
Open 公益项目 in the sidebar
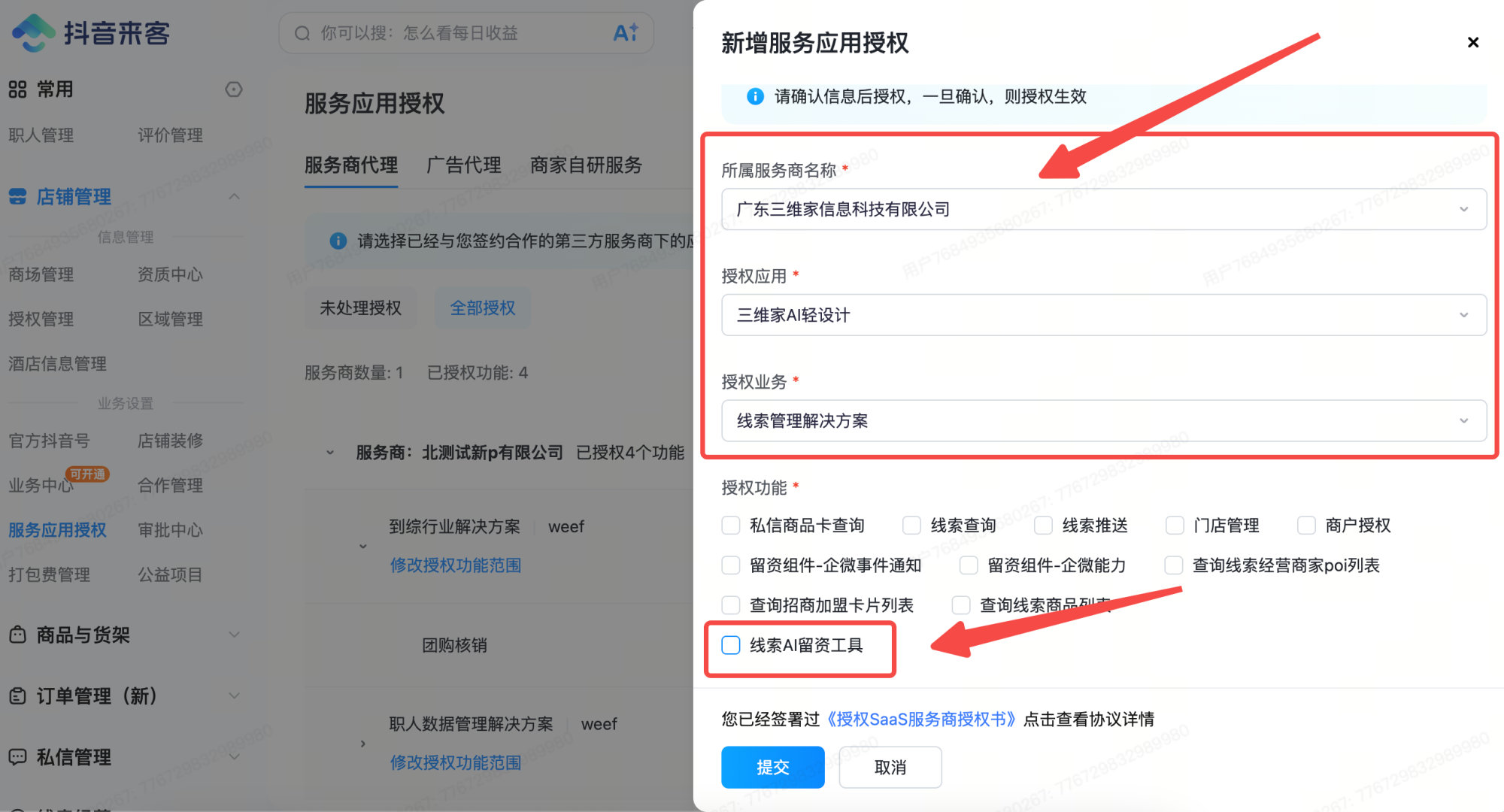(170, 575)
